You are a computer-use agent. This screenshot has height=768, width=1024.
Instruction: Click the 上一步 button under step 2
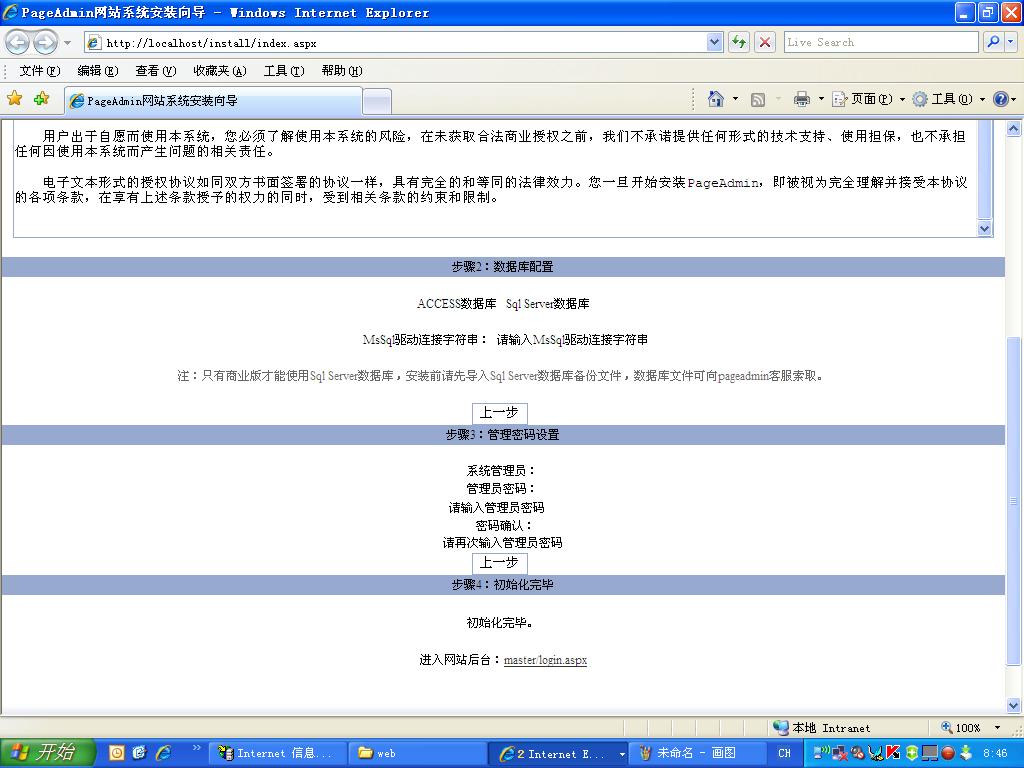pyautogui.click(x=499, y=413)
